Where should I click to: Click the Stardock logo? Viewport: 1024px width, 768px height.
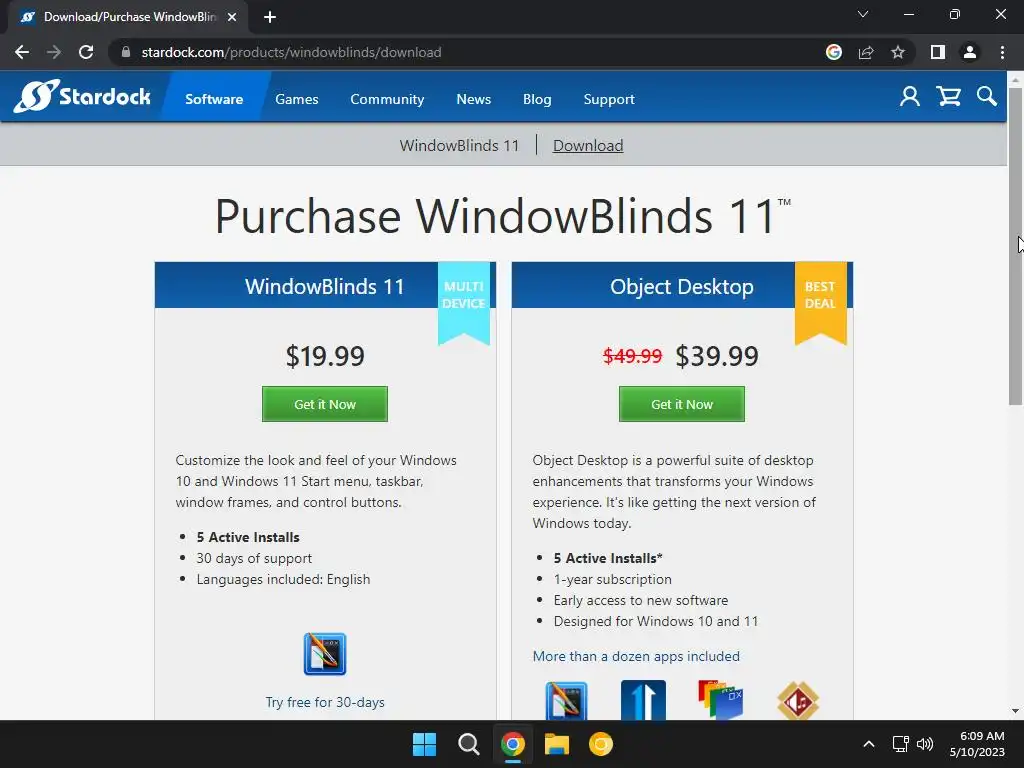pos(82,96)
